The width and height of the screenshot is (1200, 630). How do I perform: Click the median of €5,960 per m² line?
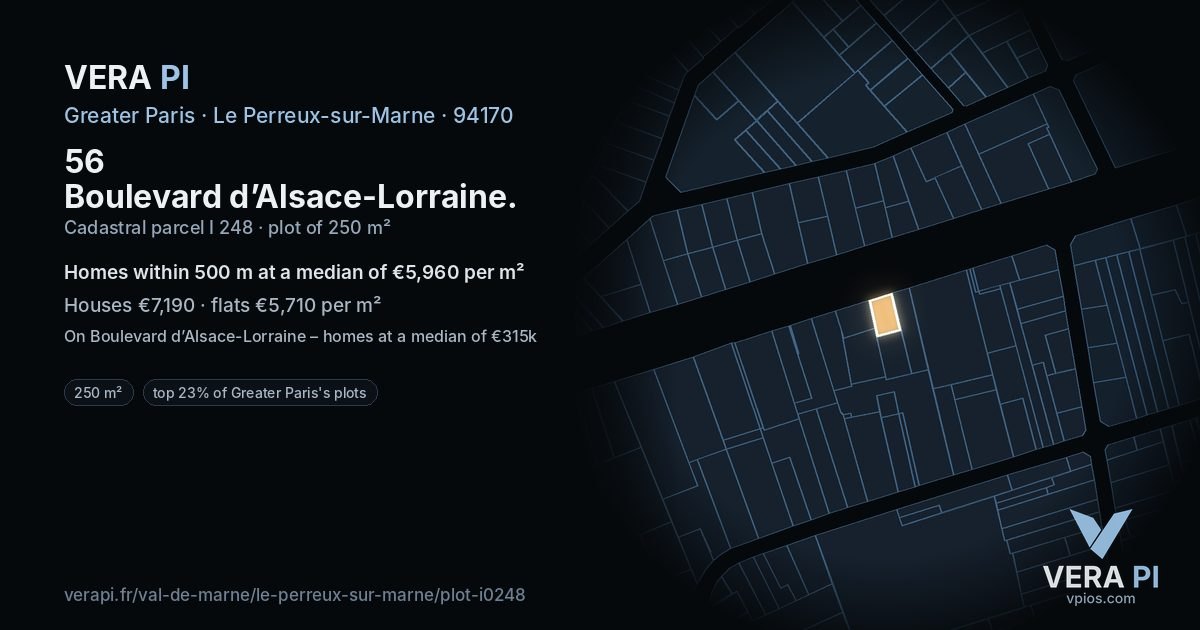coord(295,273)
